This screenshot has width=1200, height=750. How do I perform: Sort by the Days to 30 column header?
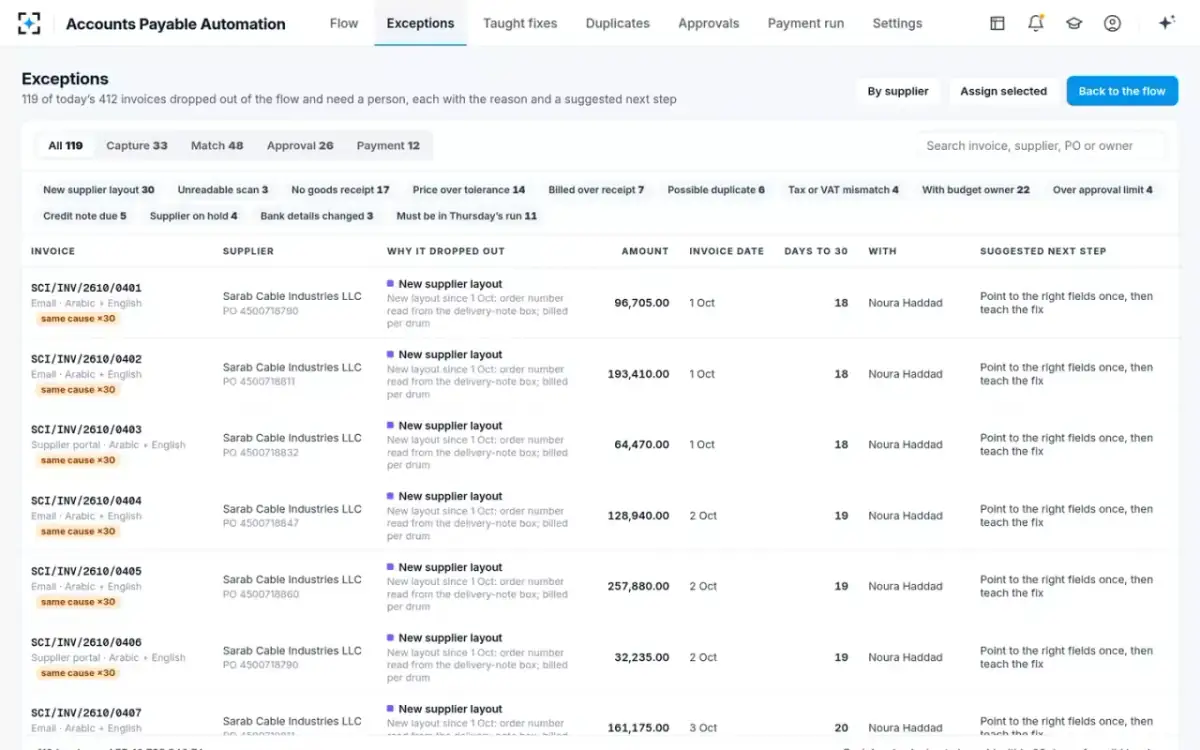[x=816, y=251]
